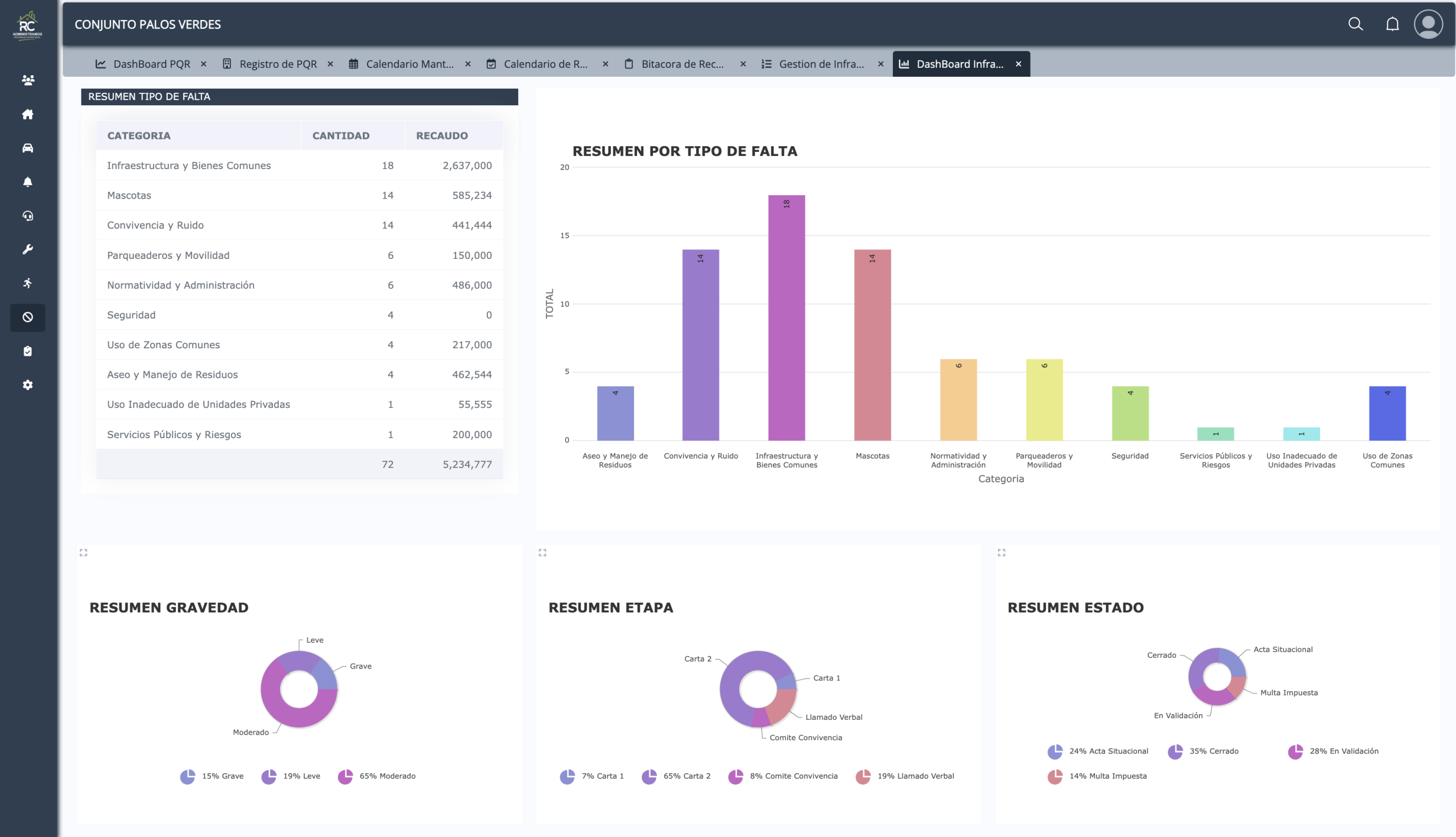Open the vehicles (car) sidebar icon
The image size is (1456, 837).
click(27, 148)
